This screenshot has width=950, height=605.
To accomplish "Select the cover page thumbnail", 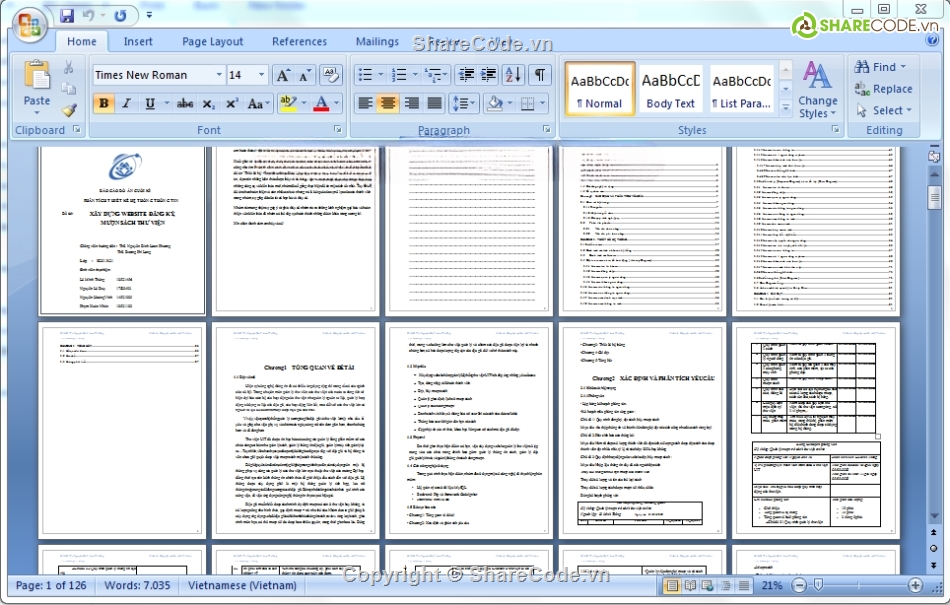I will coord(122,230).
